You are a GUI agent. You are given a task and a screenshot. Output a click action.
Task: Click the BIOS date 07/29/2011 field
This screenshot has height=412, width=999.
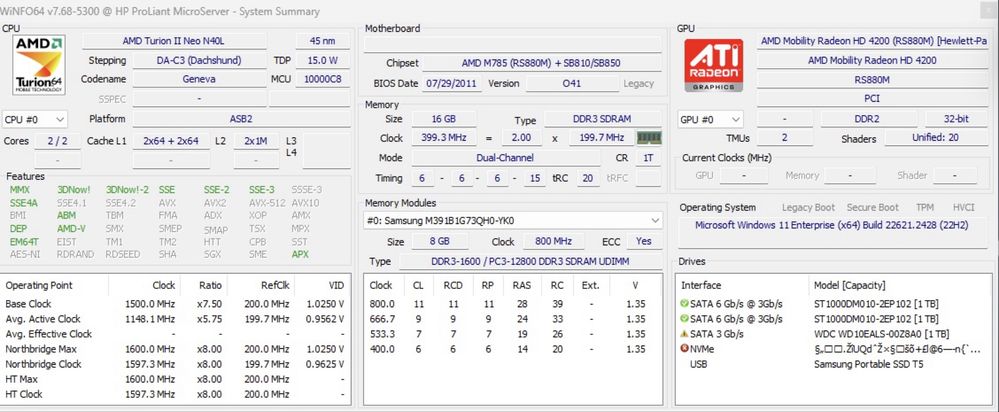coord(451,83)
